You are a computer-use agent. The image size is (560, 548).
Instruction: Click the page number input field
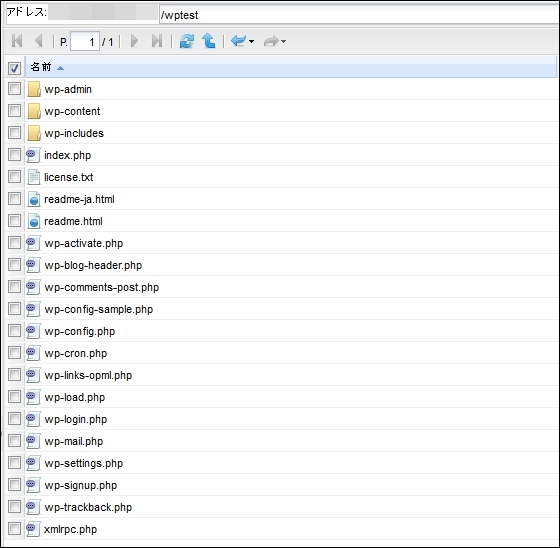pyautogui.click(x=85, y=41)
